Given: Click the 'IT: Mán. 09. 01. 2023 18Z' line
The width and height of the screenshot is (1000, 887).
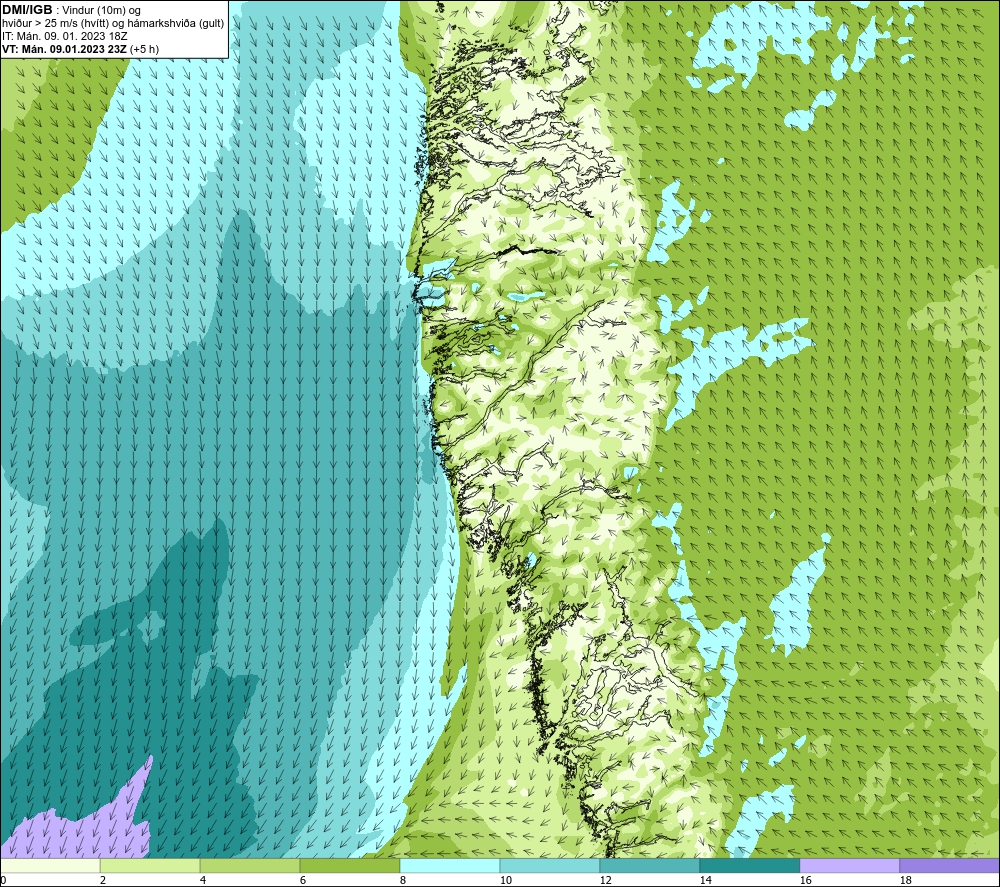Looking at the screenshot, I should pyautogui.click(x=65, y=36).
